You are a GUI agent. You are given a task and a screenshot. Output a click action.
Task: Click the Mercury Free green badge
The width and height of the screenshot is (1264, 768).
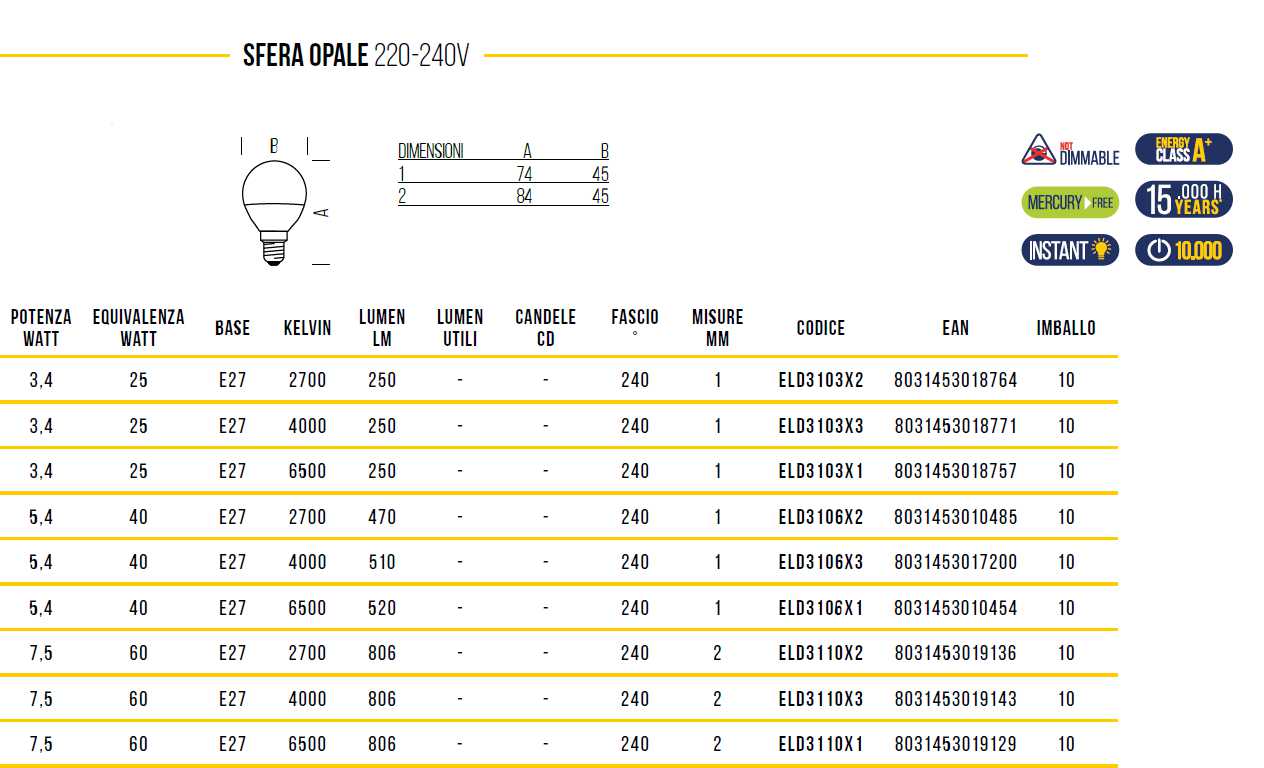tap(1069, 202)
